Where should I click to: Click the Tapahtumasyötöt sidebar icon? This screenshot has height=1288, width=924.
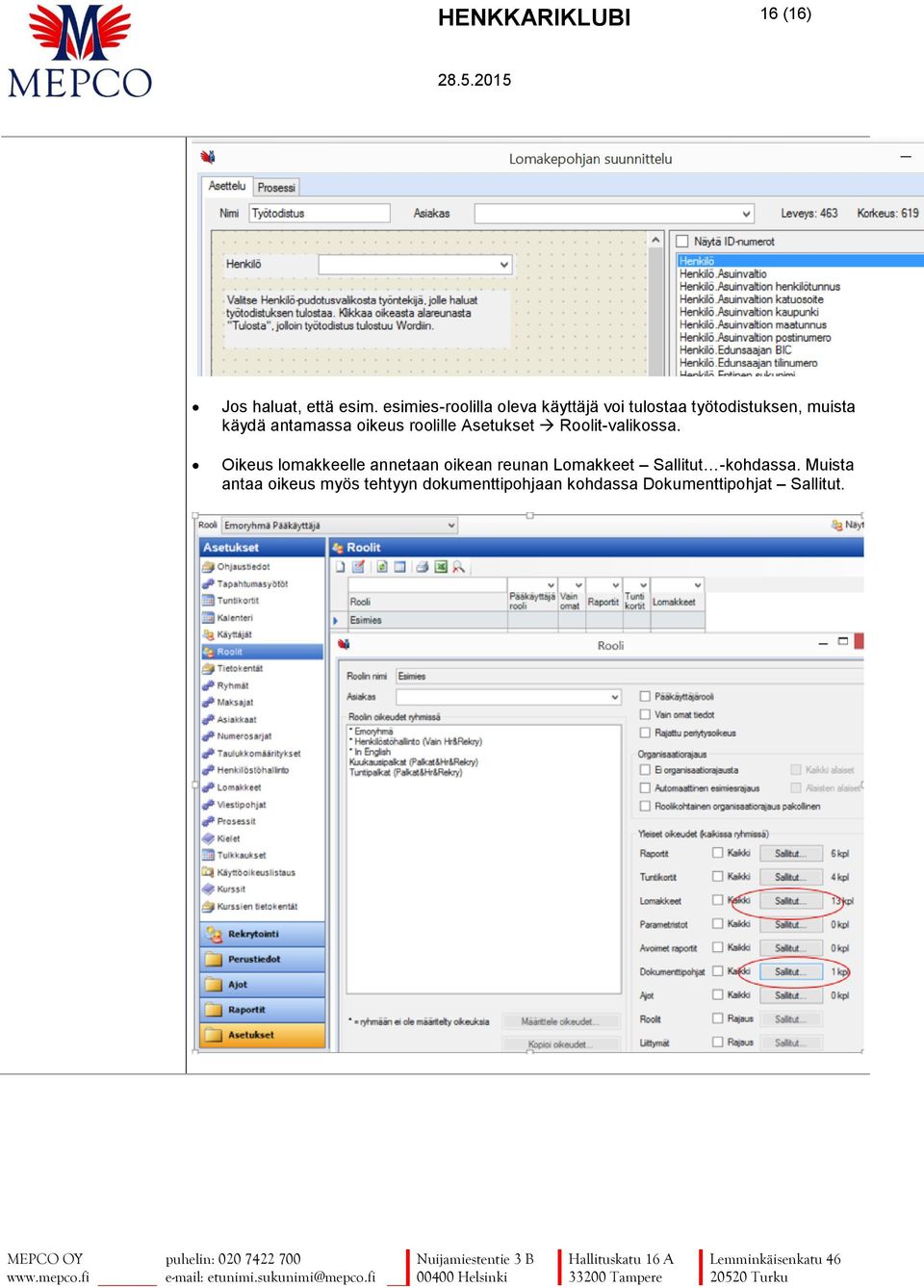coord(208,583)
